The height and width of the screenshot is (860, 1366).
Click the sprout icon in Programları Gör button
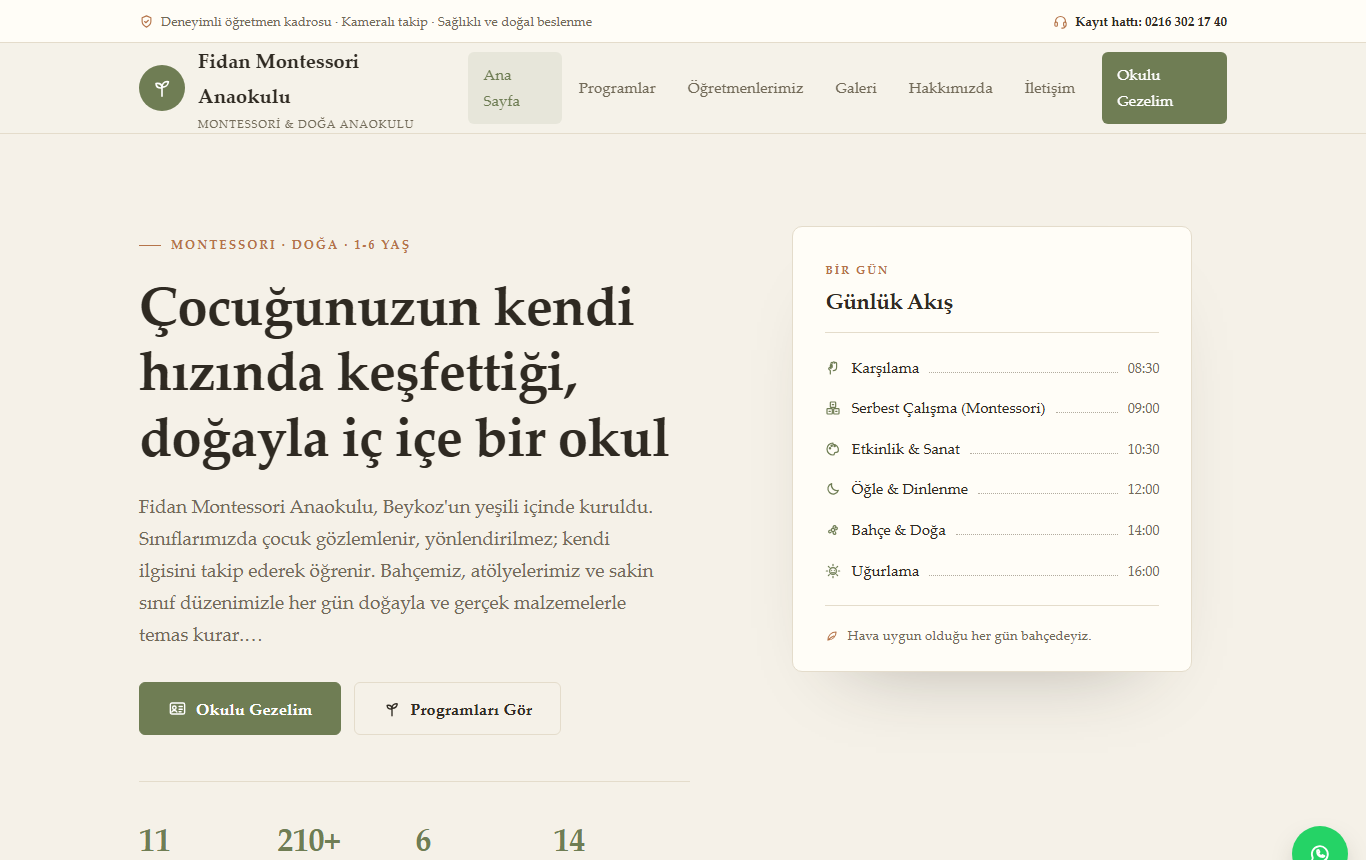[x=392, y=710]
